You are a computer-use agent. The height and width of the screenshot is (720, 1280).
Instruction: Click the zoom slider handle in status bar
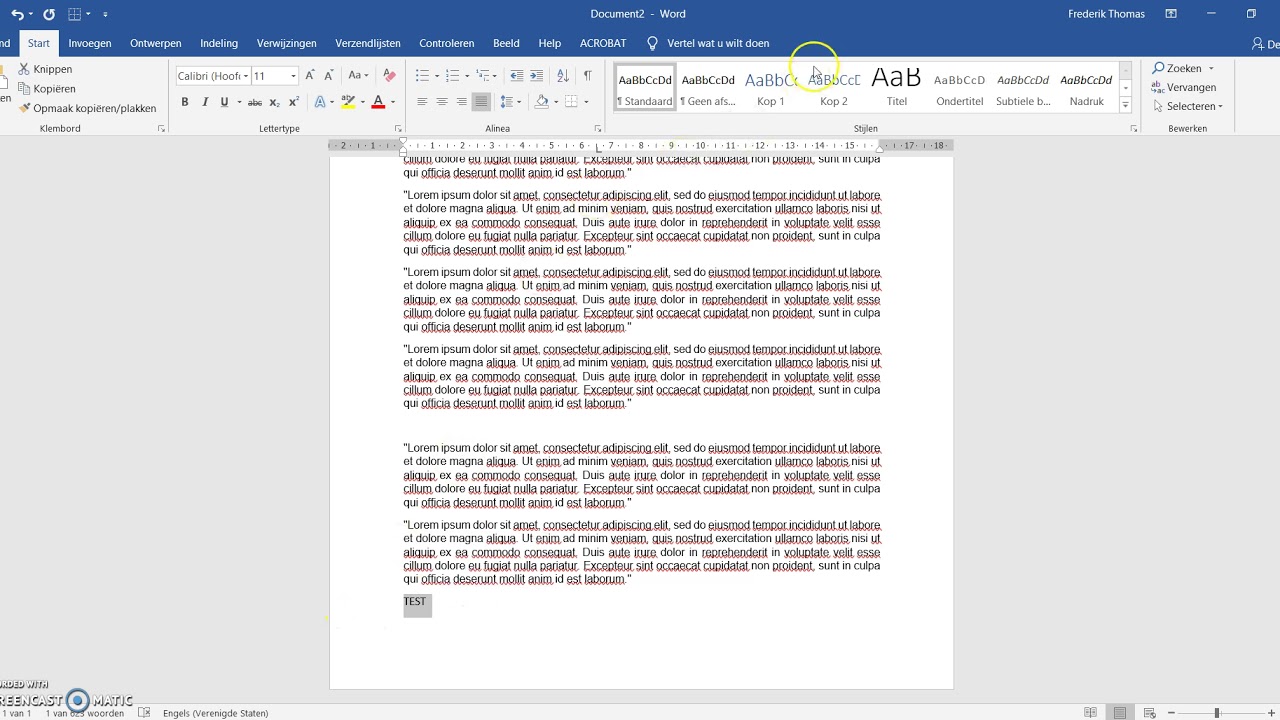pos(1217,713)
